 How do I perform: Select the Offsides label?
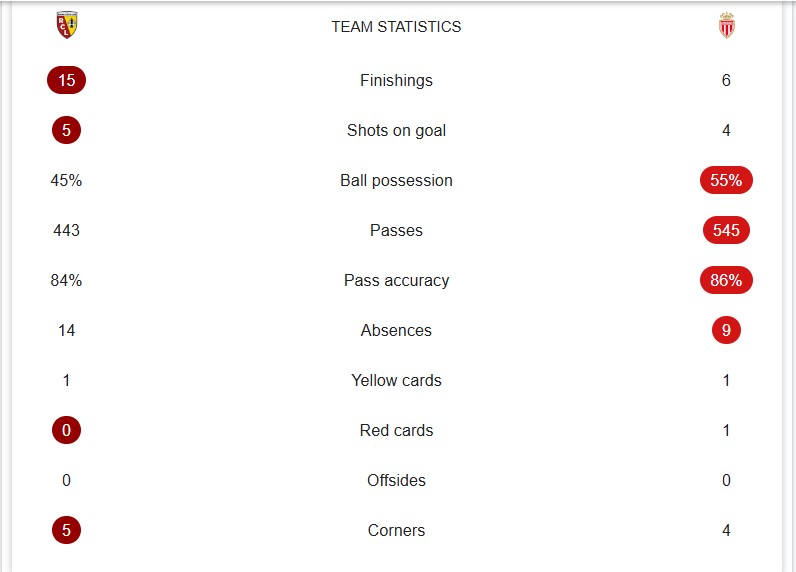[396, 480]
